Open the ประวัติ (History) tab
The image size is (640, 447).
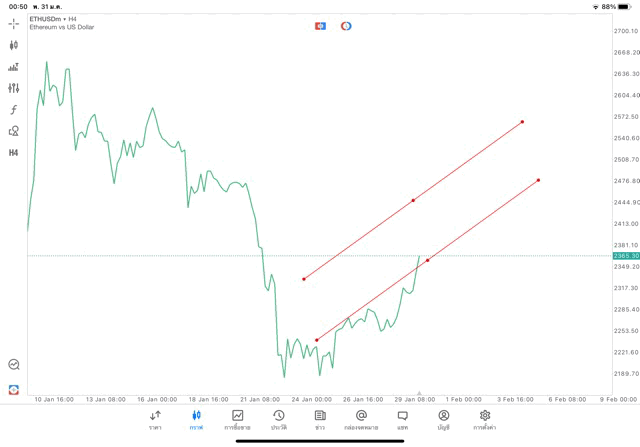coord(279,420)
